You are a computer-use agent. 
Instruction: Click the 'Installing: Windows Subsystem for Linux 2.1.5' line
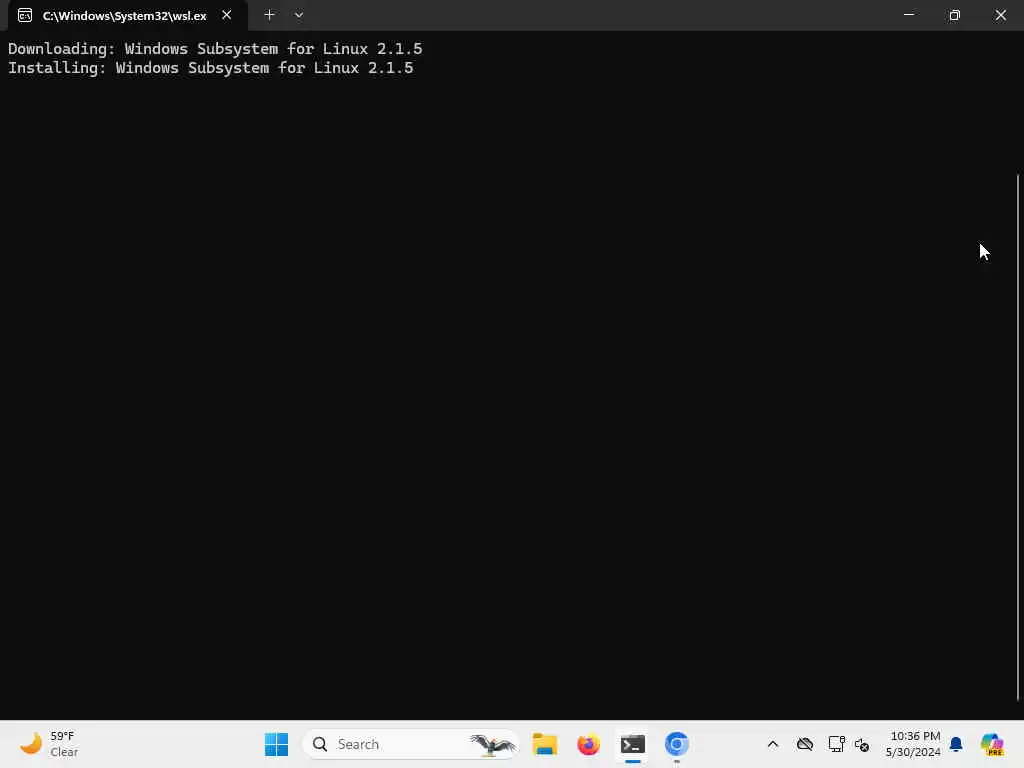click(210, 68)
